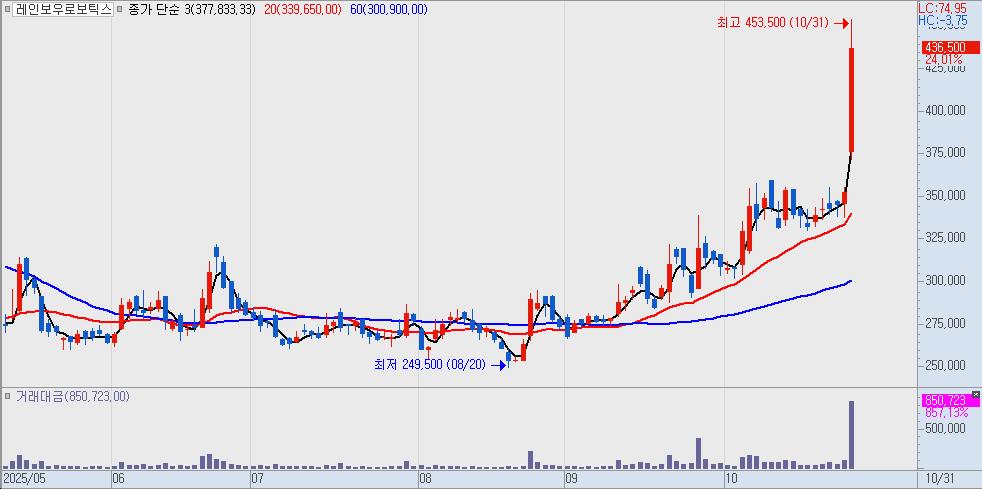Click the 20-day average value 20(339,650,00)
Screen dimensions: 982x489
[x=302, y=9]
